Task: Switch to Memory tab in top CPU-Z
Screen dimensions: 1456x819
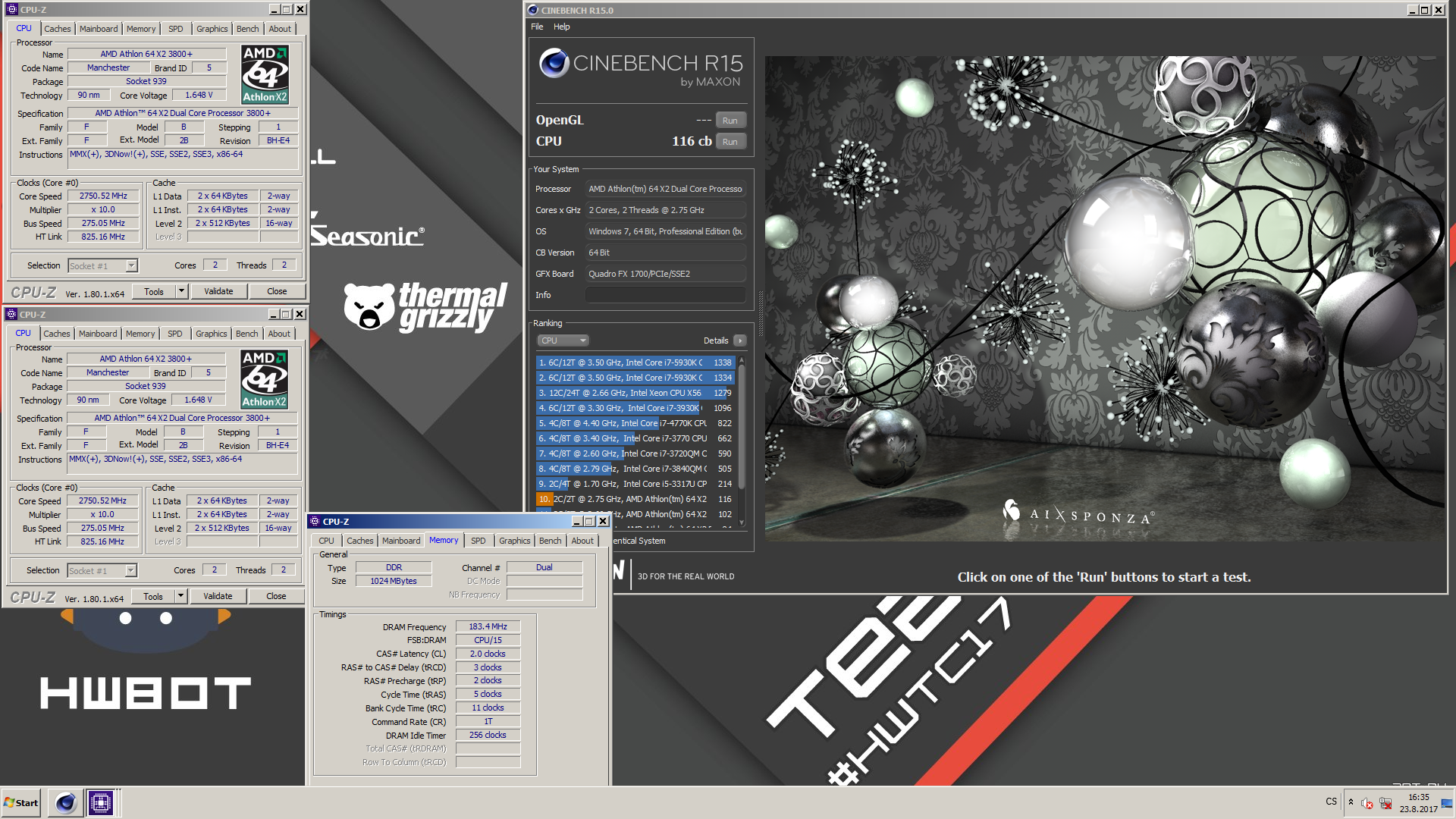Action: (141, 29)
